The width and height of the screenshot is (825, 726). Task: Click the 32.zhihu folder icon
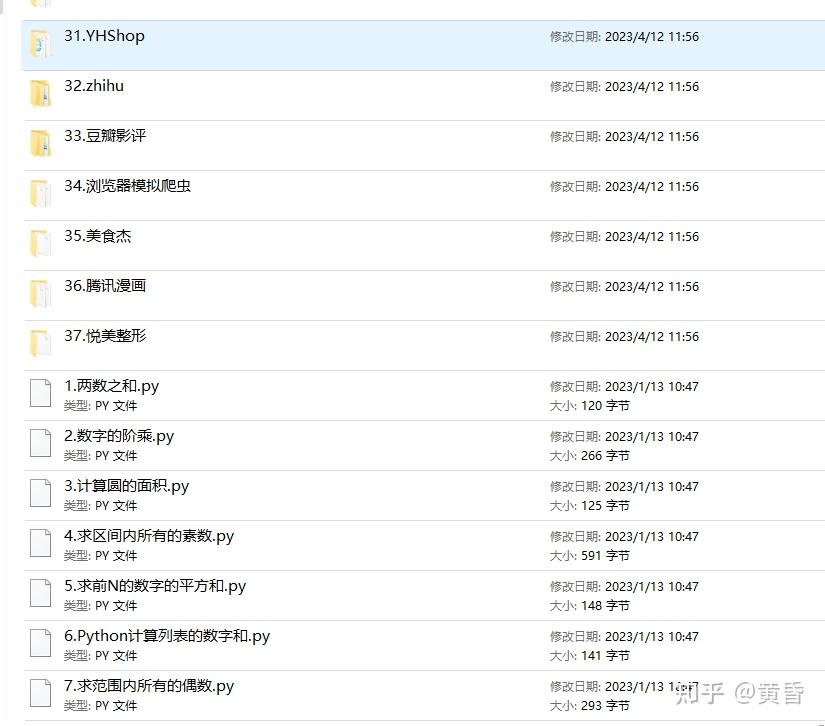[41, 94]
